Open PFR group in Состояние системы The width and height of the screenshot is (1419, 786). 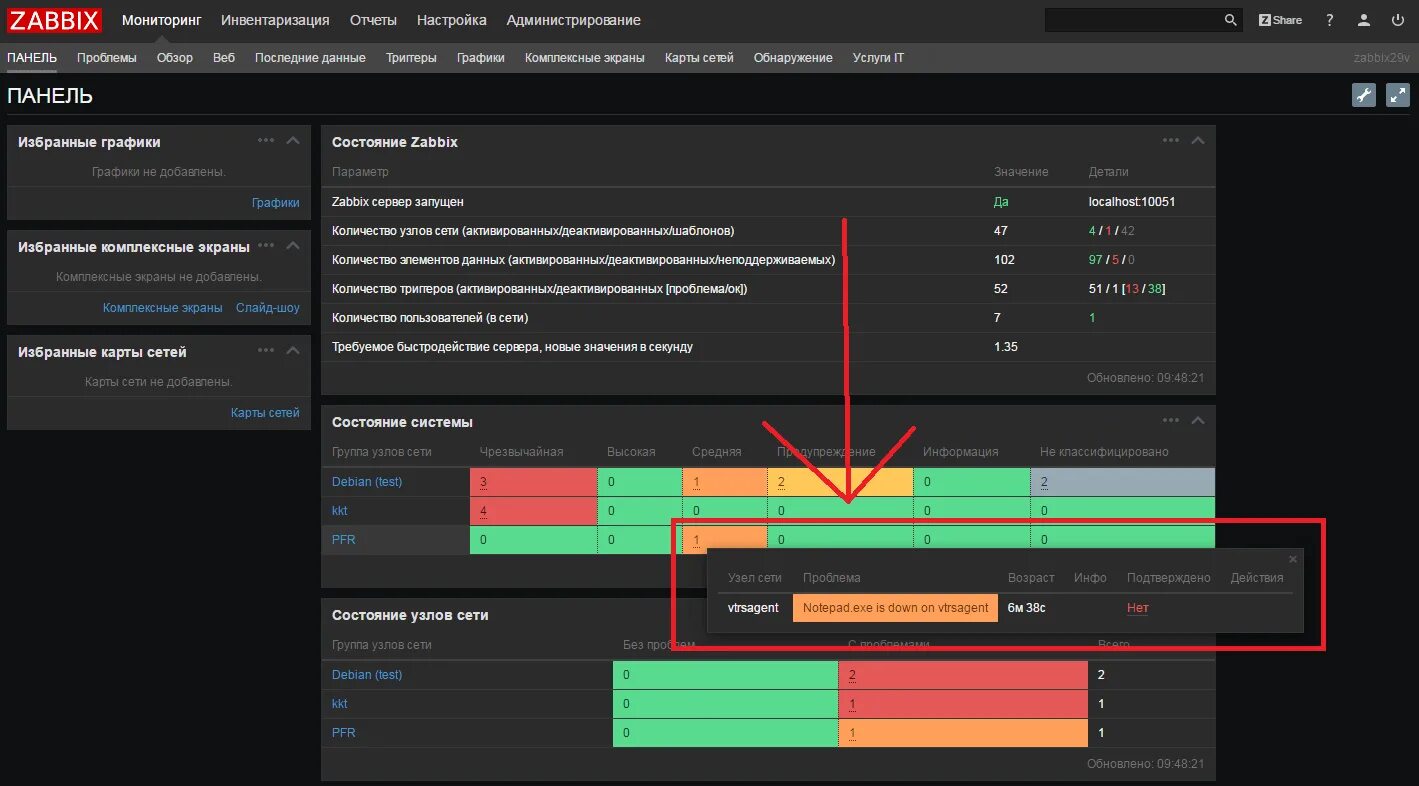344,540
